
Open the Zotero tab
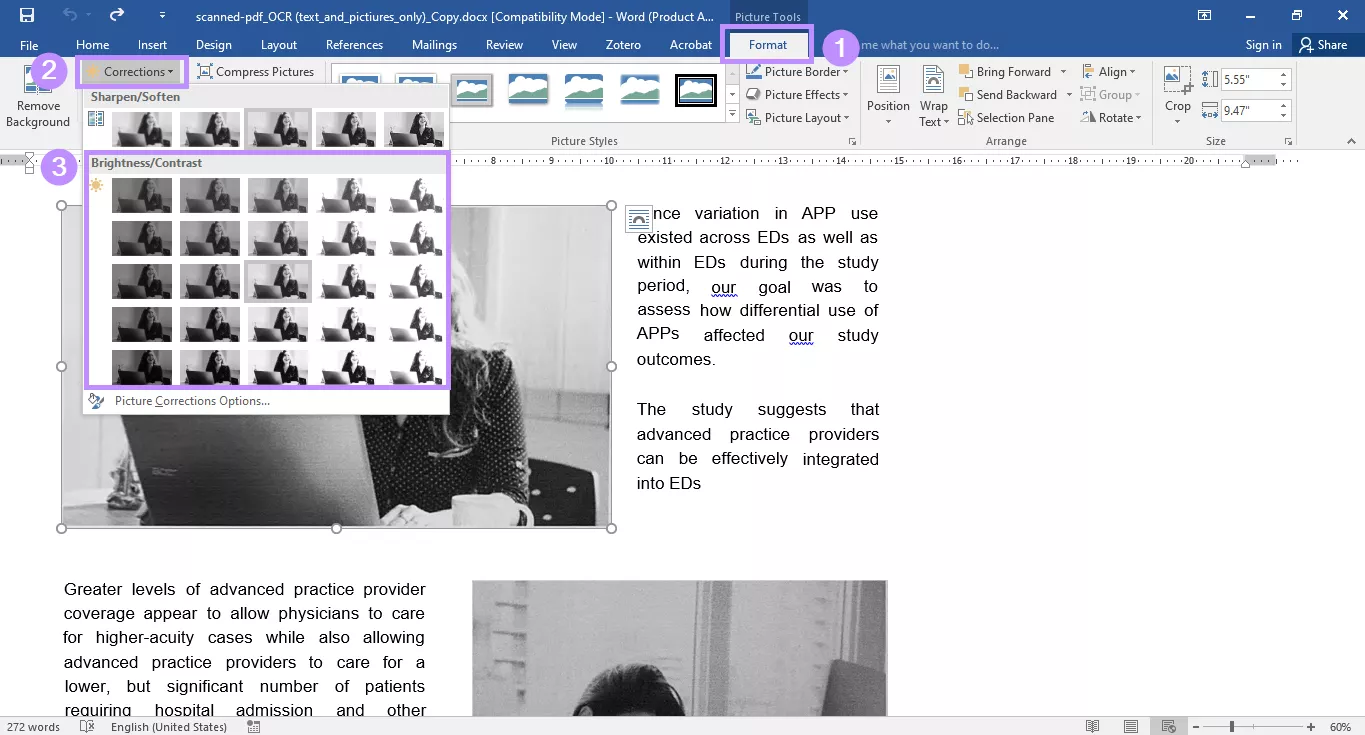[622, 44]
